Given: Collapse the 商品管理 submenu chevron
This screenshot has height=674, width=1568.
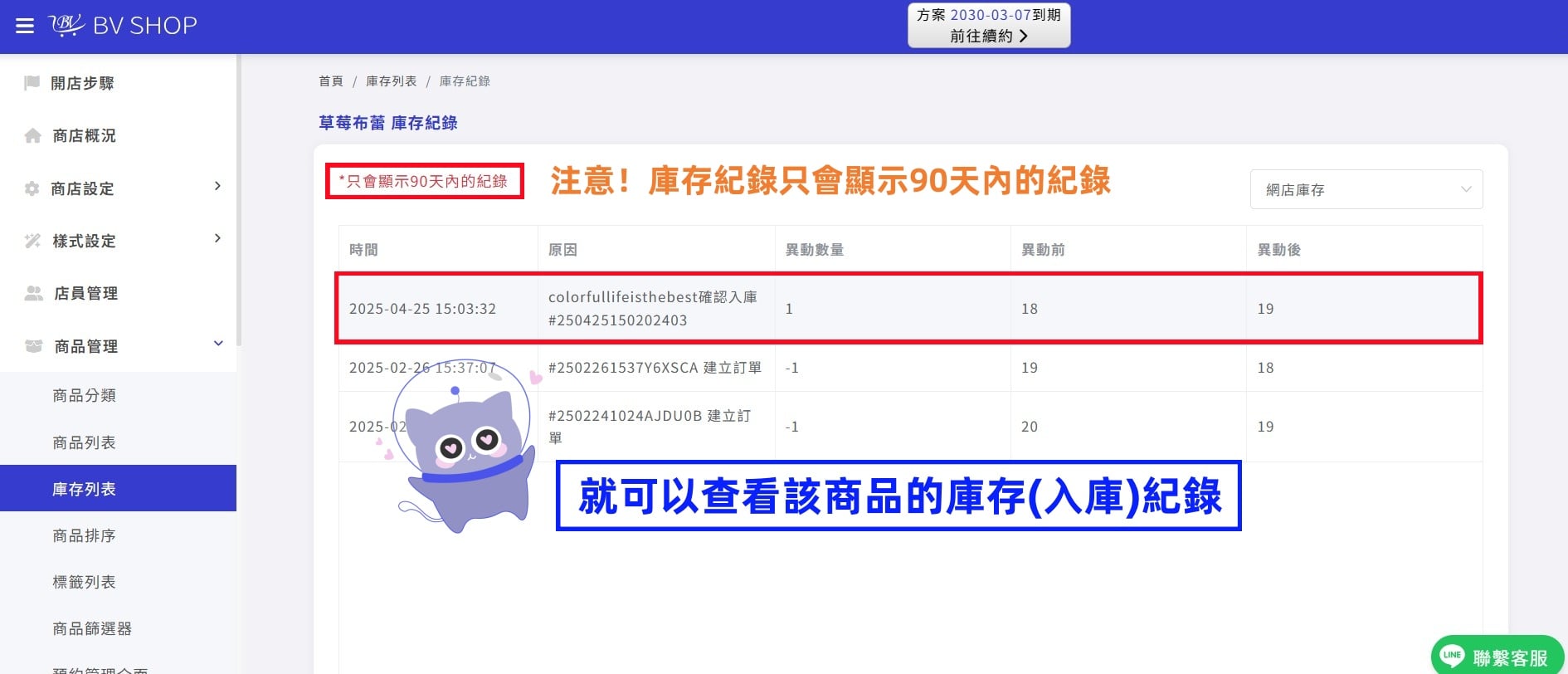Looking at the screenshot, I should click(x=218, y=343).
